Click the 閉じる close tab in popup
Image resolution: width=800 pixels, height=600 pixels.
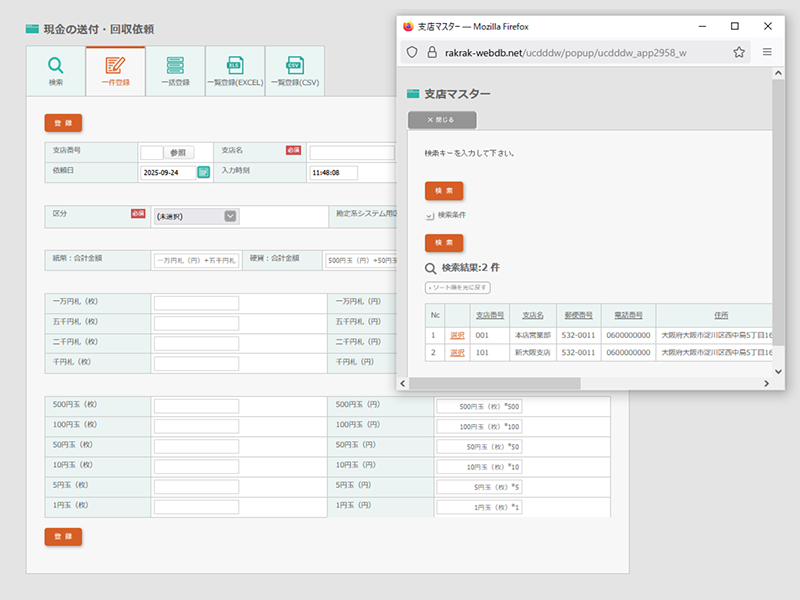point(441,120)
